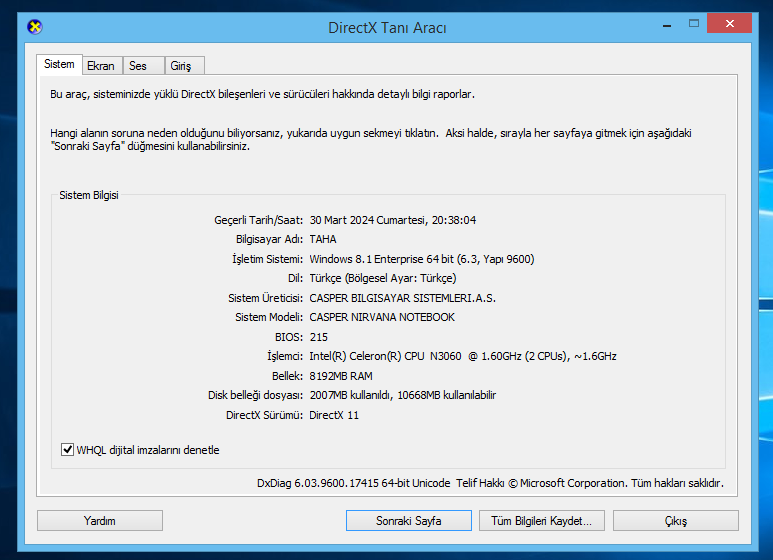Click the İşlemci label
The height and width of the screenshot is (560, 773).
point(285,356)
